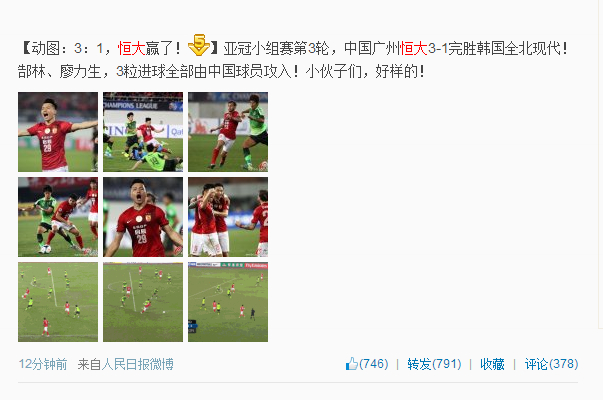
Task: Open the first photo of cheering player 29
Action: [x=58, y=132]
